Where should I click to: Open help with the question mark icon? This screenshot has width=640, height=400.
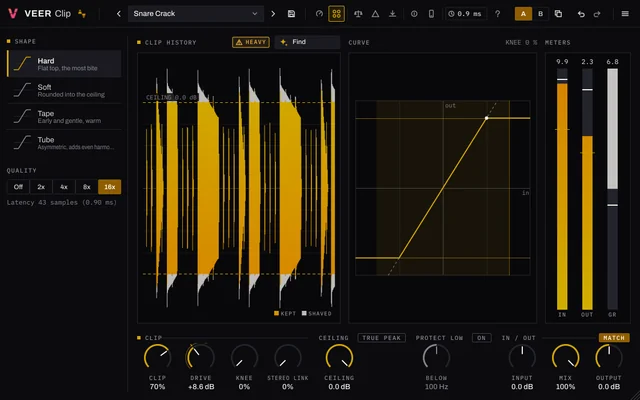click(x=497, y=14)
